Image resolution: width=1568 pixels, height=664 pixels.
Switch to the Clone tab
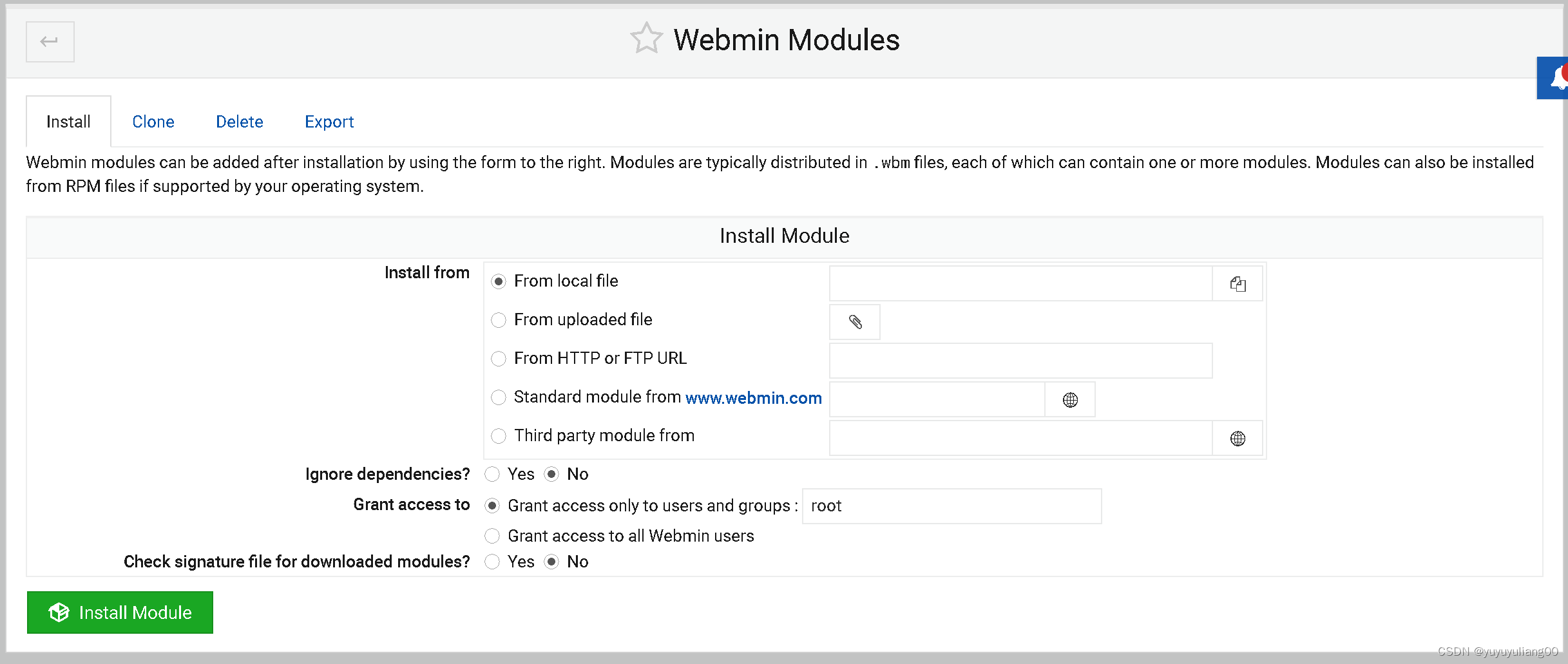click(153, 121)
